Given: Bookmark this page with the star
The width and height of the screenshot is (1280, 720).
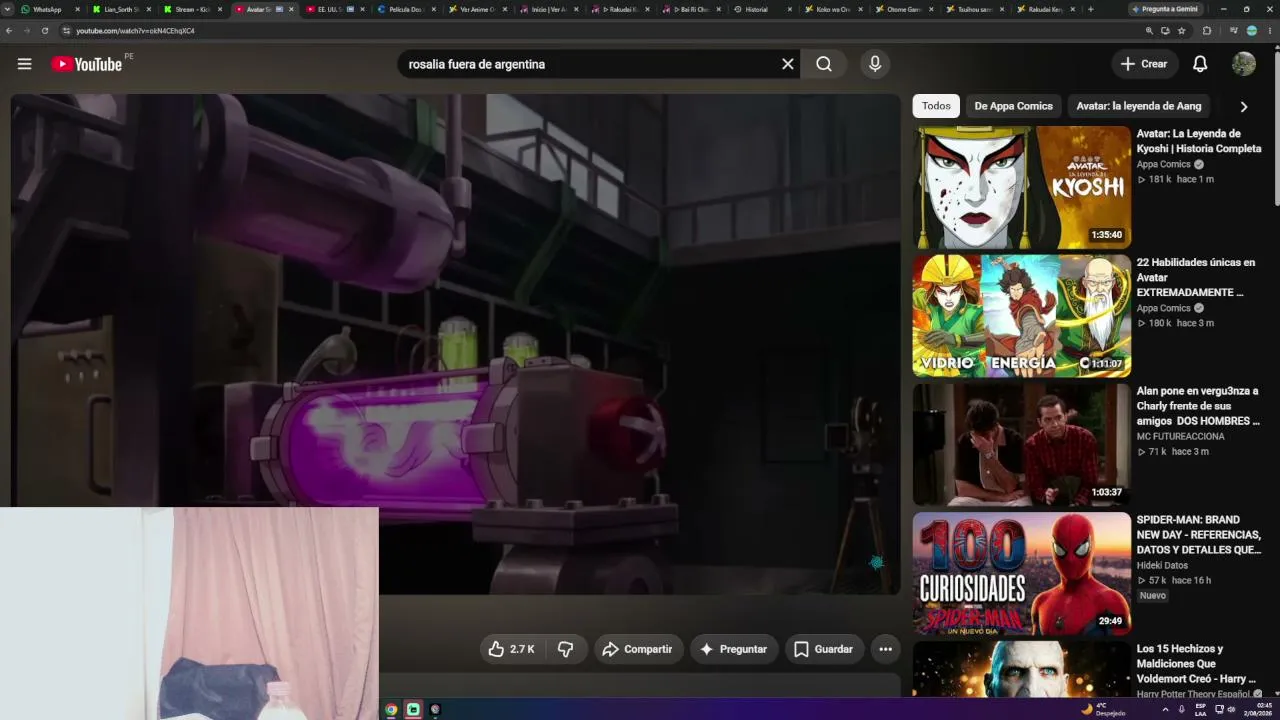Looking at the screenshot, I should (x=1182, y=31).
